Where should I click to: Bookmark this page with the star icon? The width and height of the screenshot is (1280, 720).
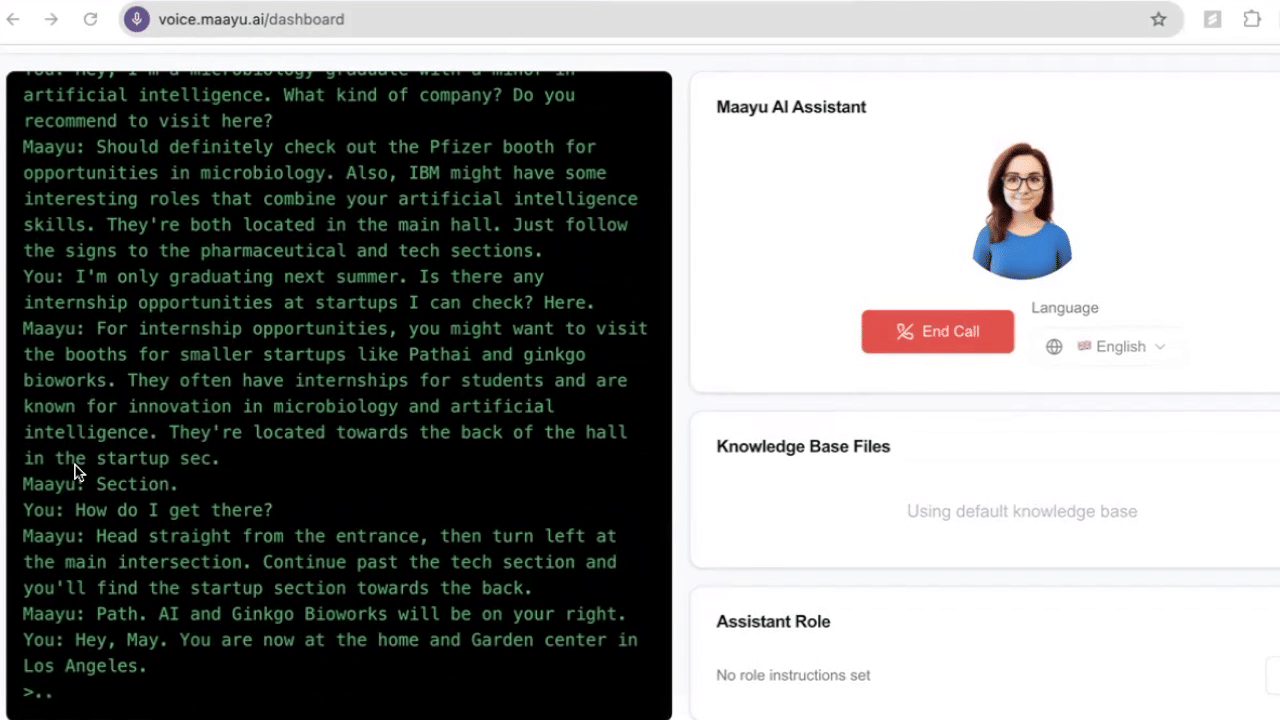[1159, 19]
